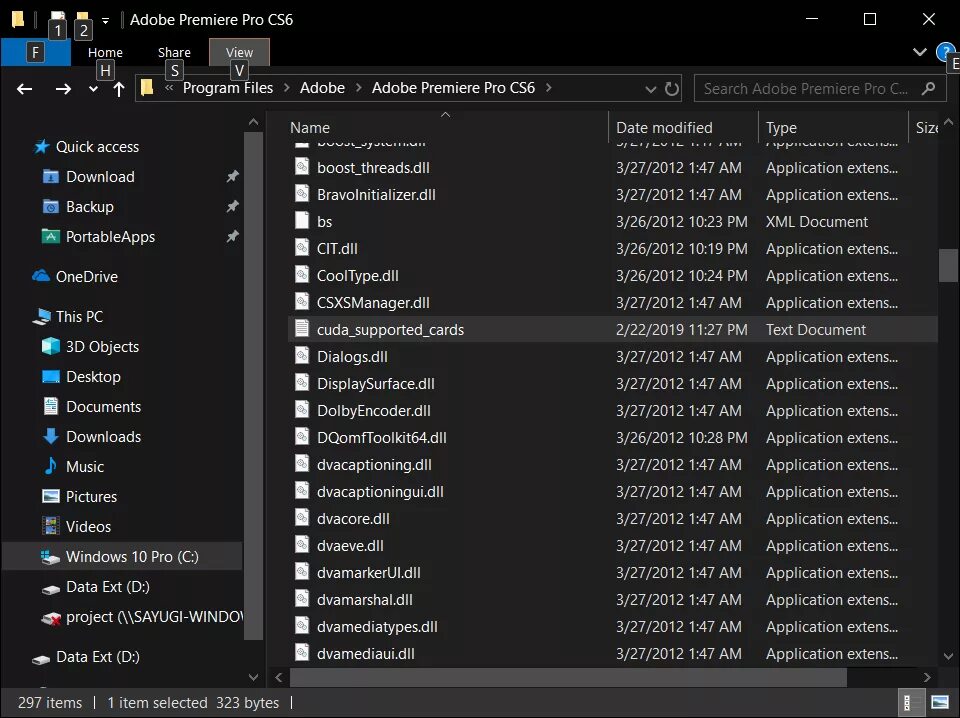This screenshot has width=960, height=718.
Task: Open Customize Quick Access Toolbar dropdown
Action: (x=106, y=21)
